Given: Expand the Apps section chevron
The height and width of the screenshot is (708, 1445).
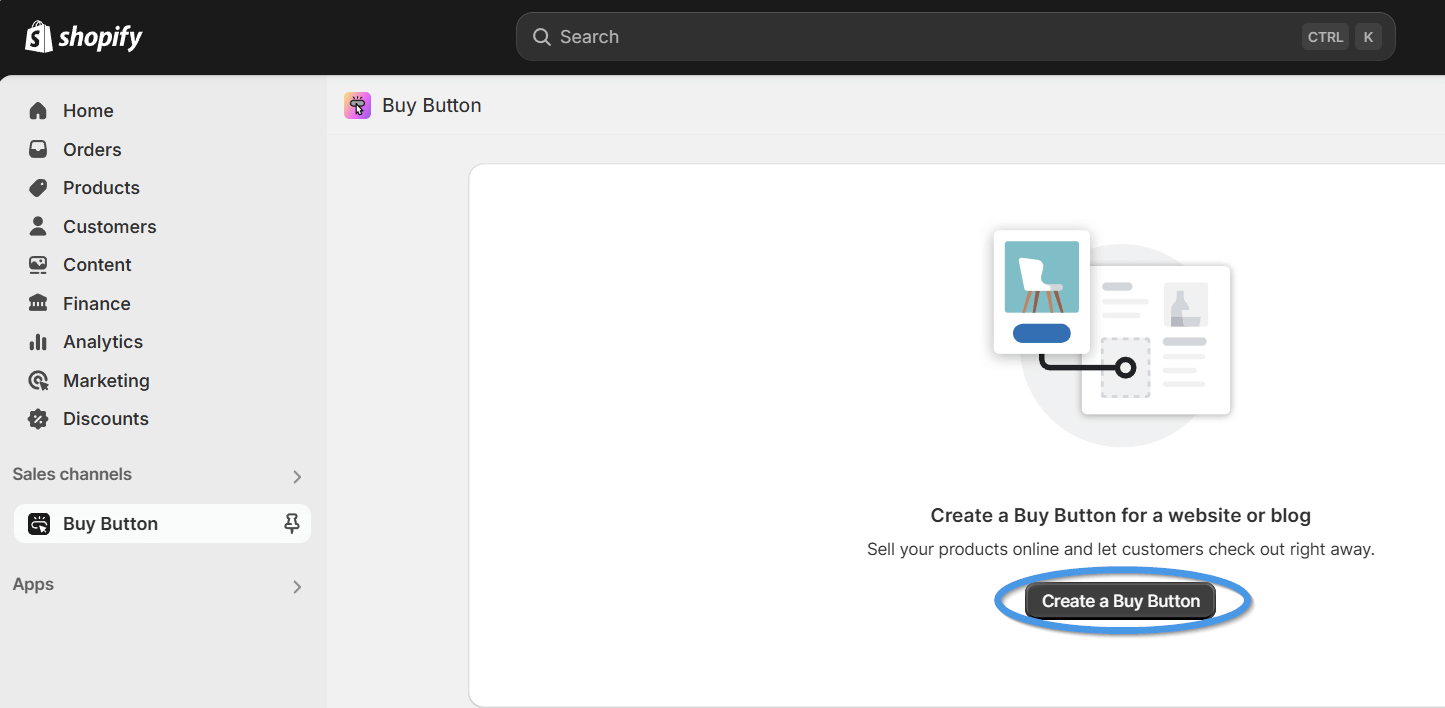Looking at the screenshot, I should [297, 587].
